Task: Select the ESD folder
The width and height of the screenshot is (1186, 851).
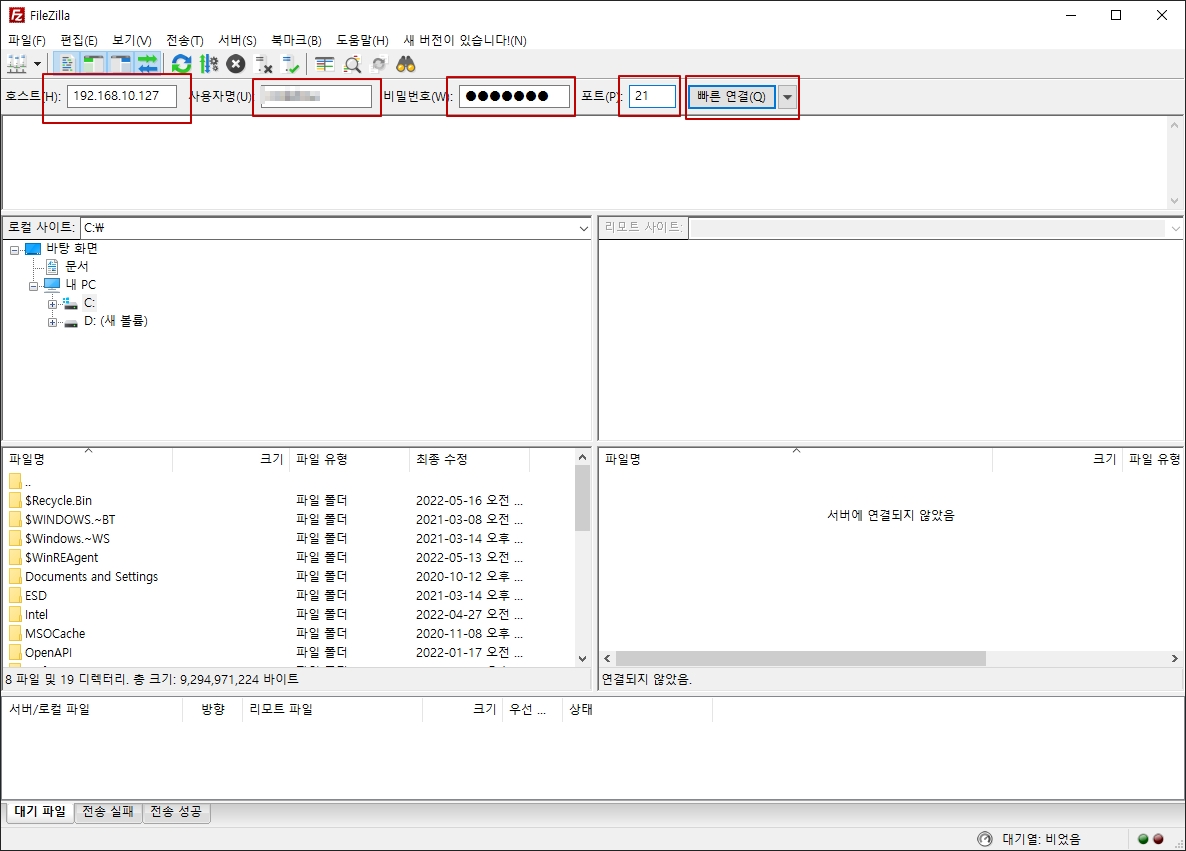Action: (x=36, y=595)
